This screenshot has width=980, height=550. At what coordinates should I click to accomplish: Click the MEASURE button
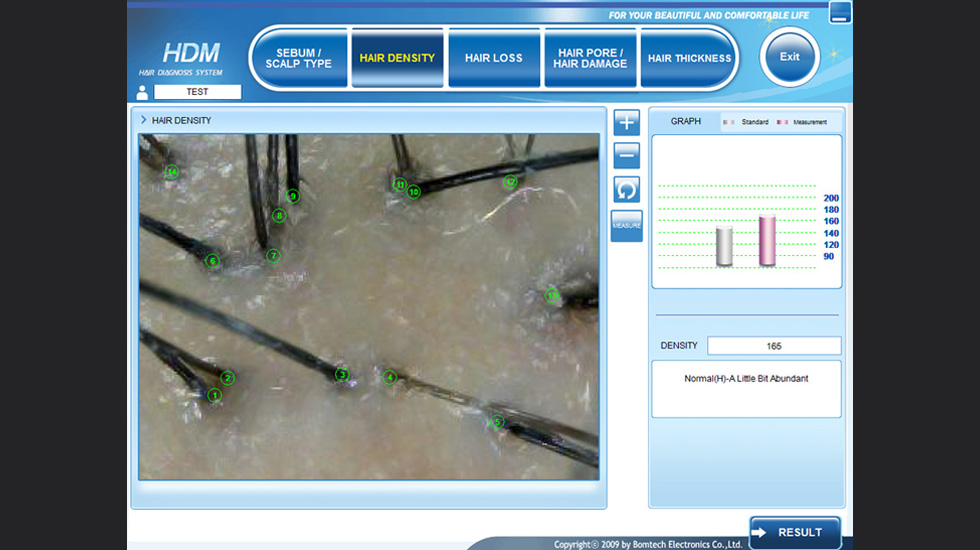click(x=626, y=226)
